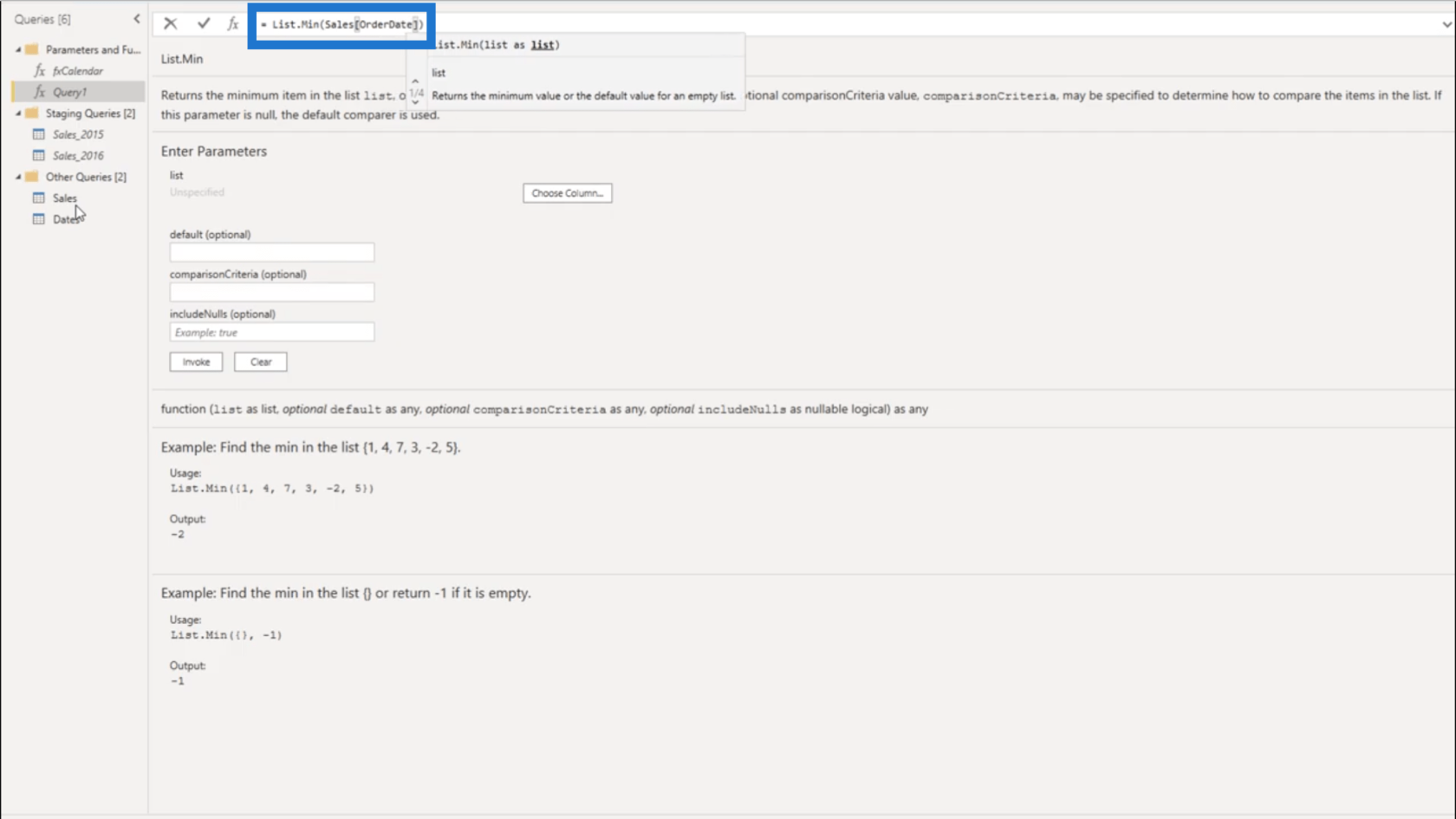1456x819 pixels.
Task: Click the Invoke button
Action: (x=196, y=361)
